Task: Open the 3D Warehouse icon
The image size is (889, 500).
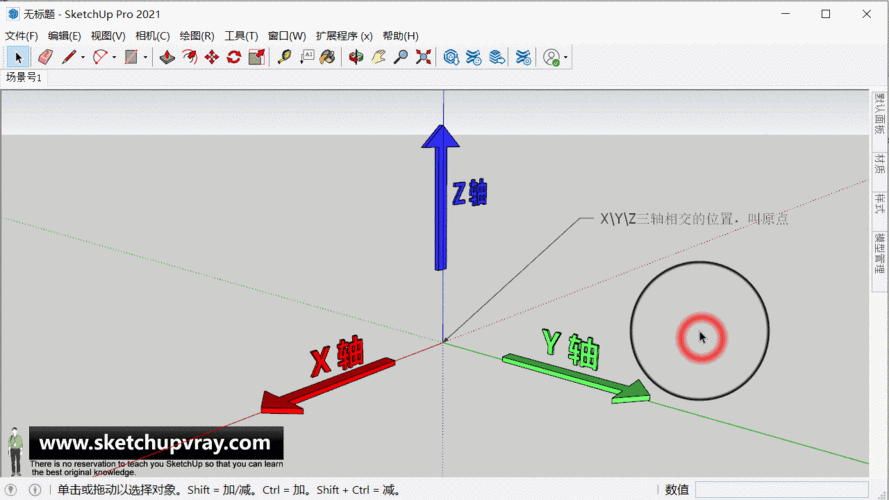Action: (451, 57)
